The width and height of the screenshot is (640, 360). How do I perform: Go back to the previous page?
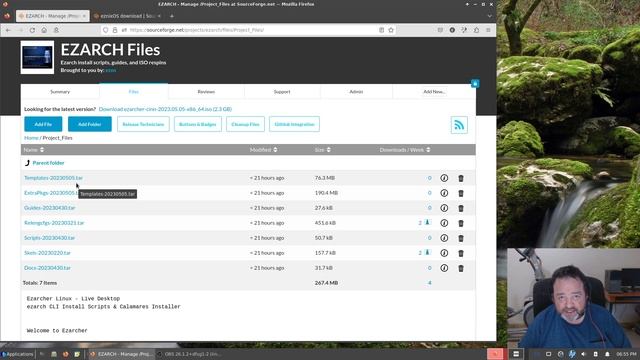point(8,30)
